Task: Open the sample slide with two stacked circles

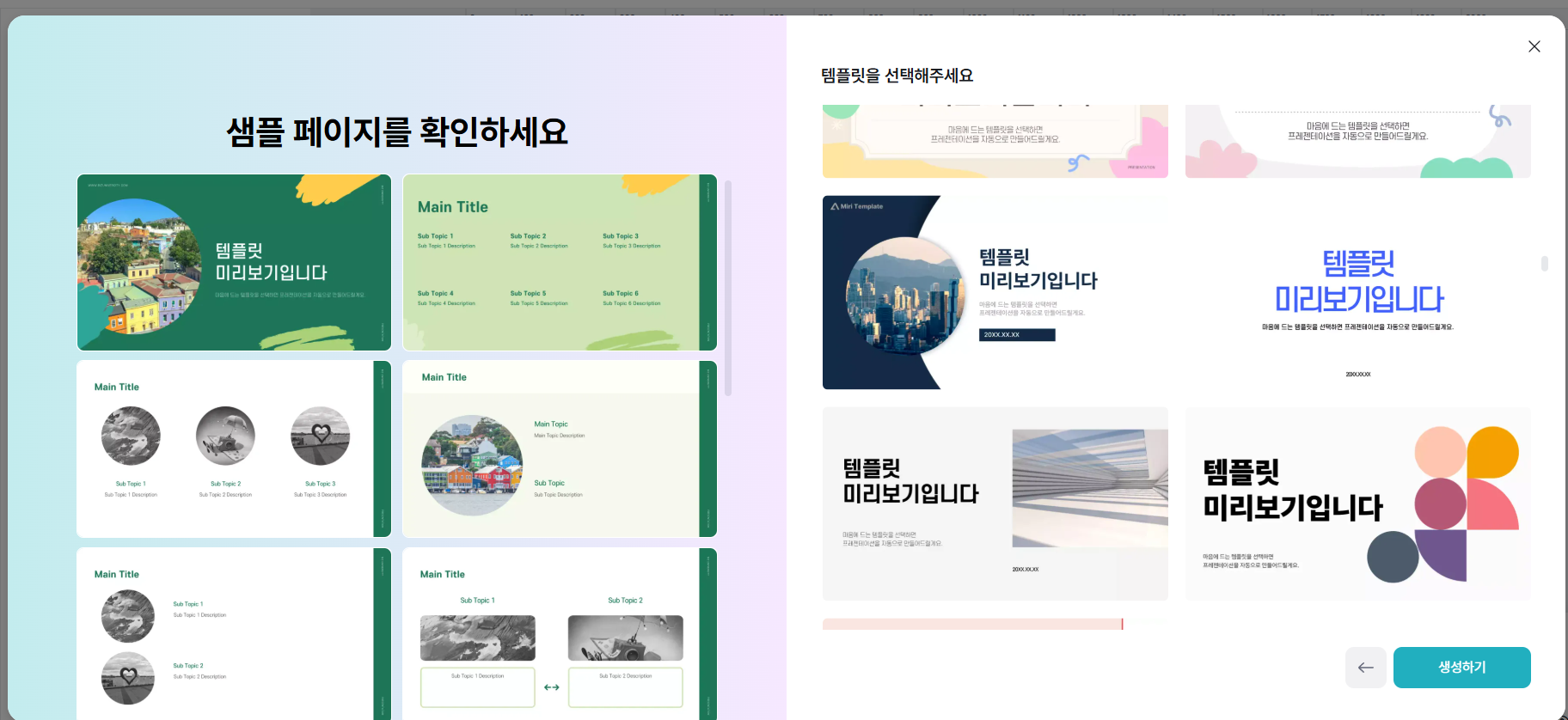Action: [x=234, y=634]
